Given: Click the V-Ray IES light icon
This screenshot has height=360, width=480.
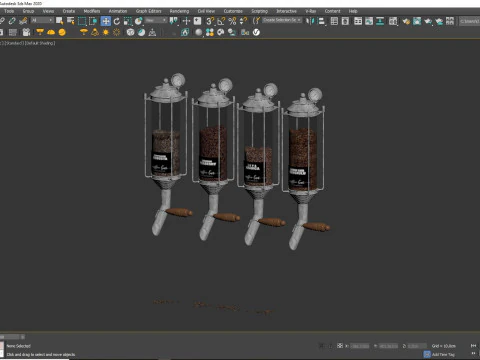Looking at the screenshot, I should [95, 32].
